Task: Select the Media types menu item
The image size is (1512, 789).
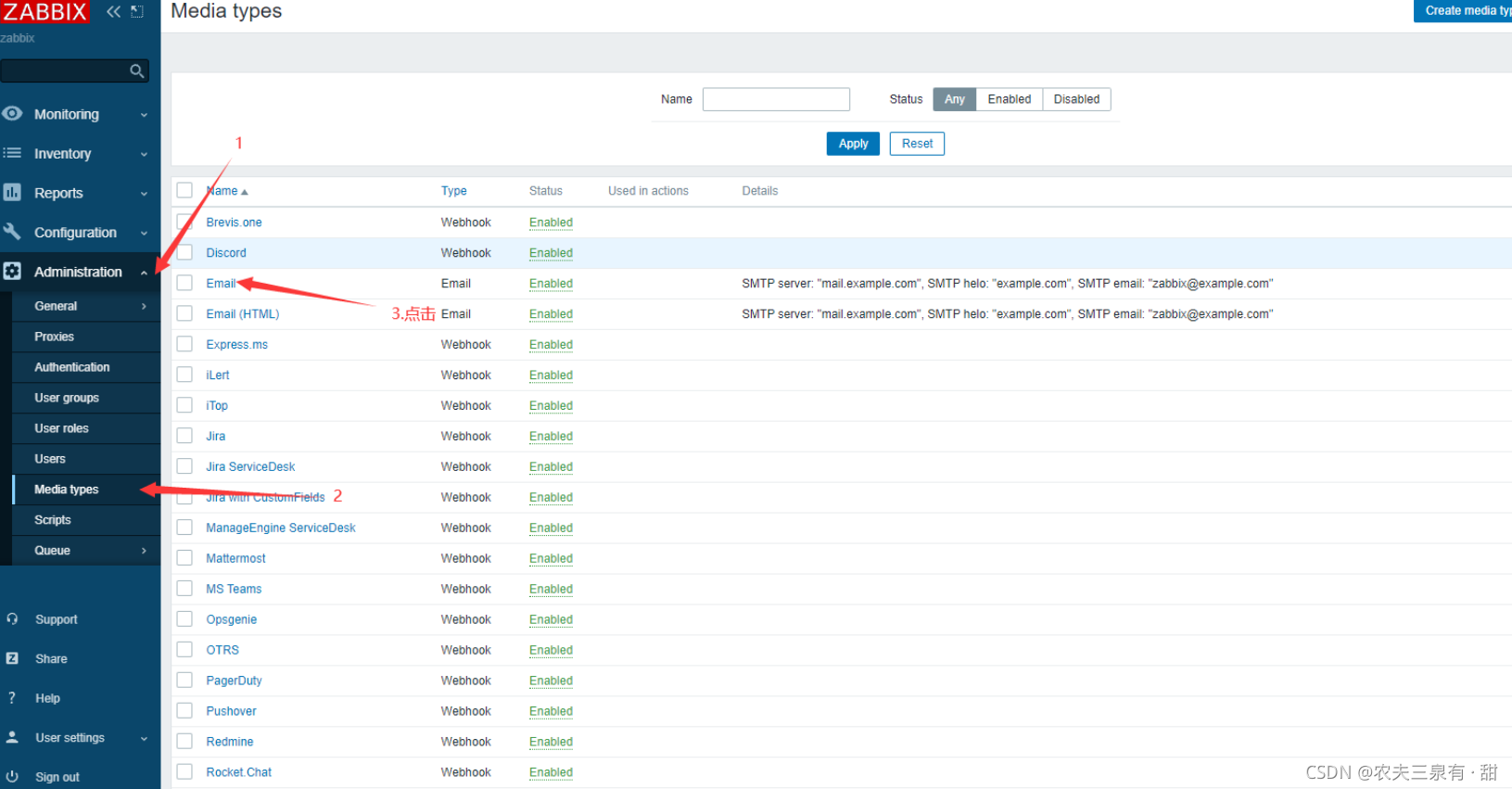Action: click(66, 490)
